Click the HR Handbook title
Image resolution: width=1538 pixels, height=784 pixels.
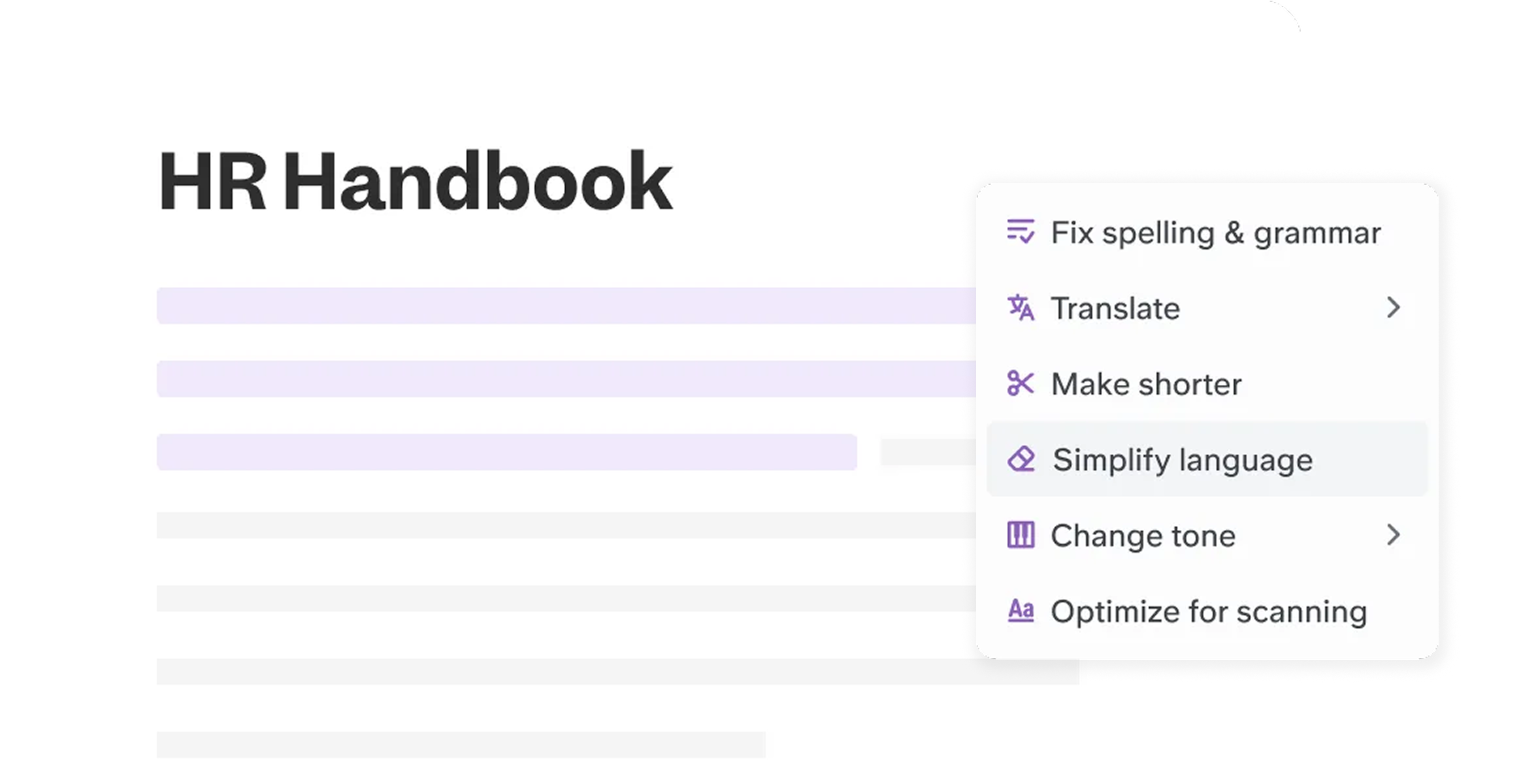pos(416,181)
